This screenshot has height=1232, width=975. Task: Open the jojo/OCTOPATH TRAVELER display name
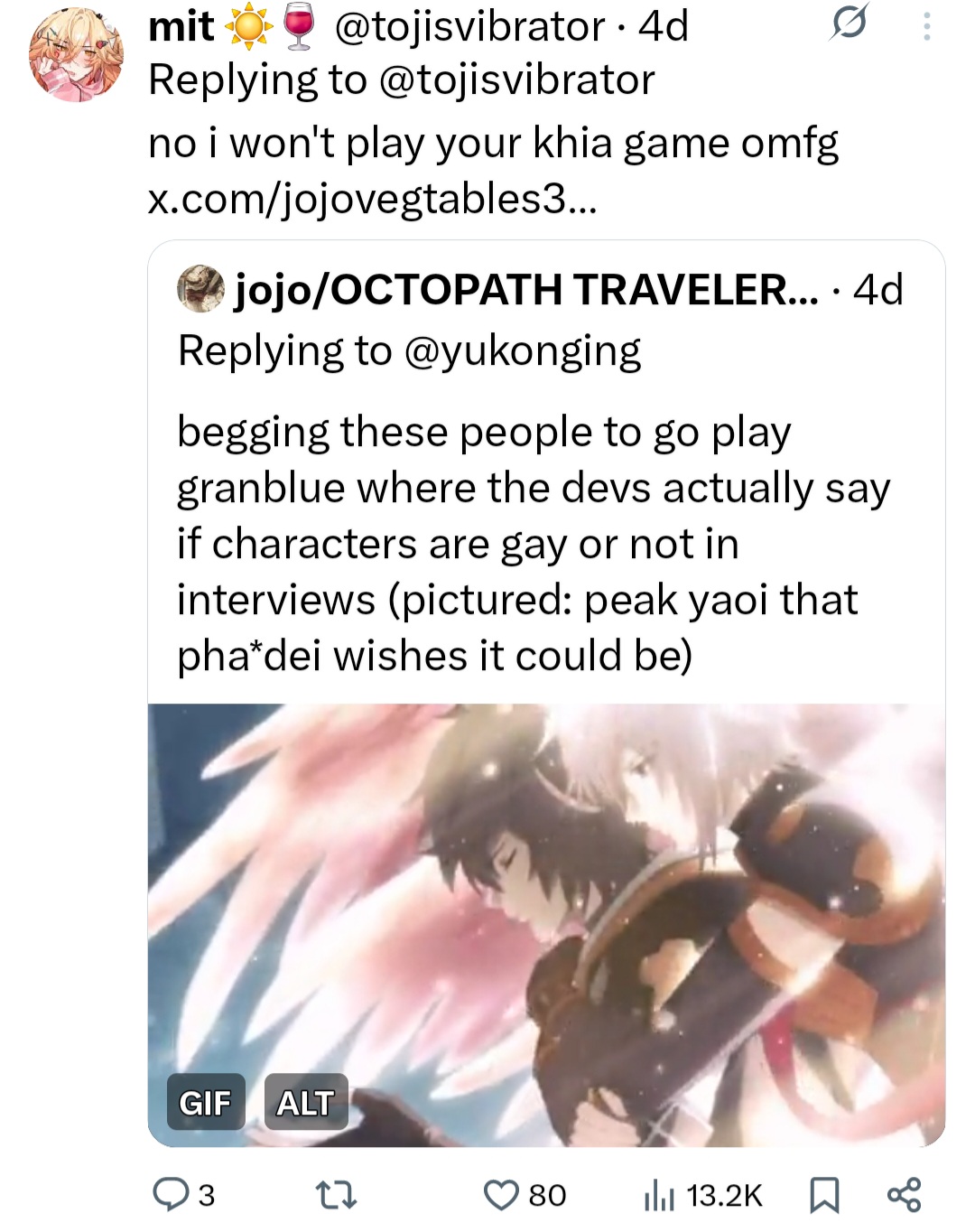click(527, 289)
